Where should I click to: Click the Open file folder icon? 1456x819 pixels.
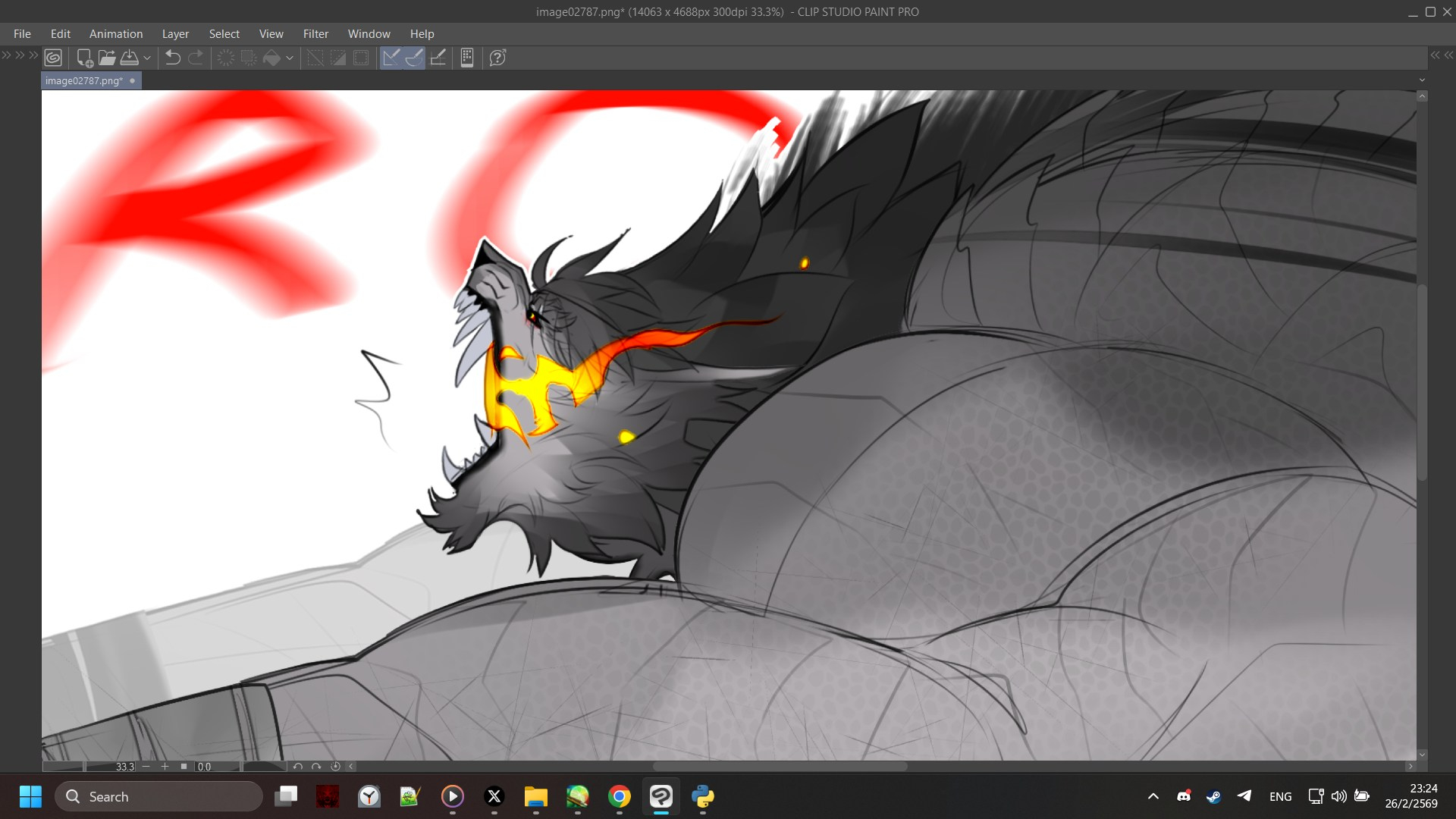coord(107,58)
